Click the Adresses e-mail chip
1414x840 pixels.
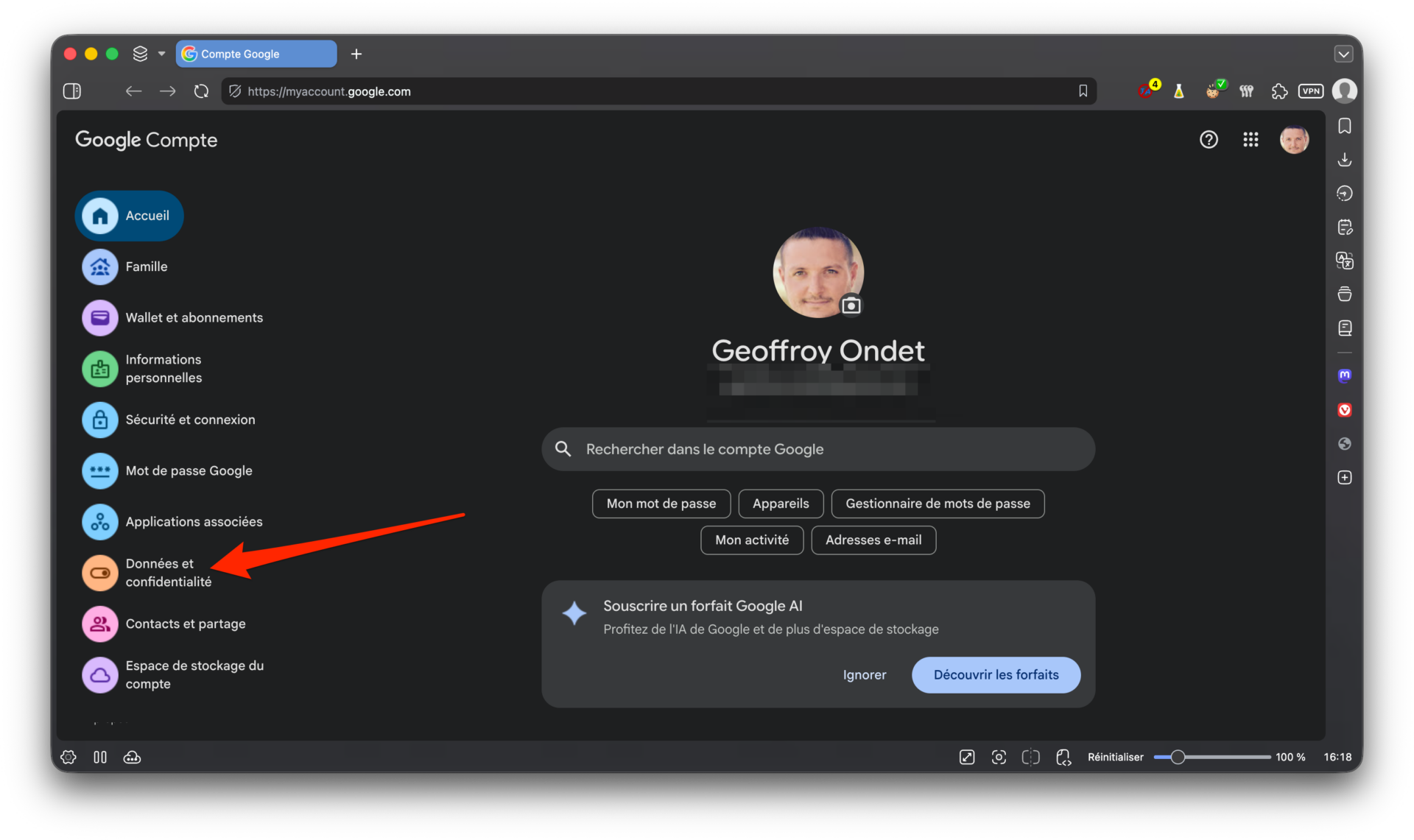point(873,540)
